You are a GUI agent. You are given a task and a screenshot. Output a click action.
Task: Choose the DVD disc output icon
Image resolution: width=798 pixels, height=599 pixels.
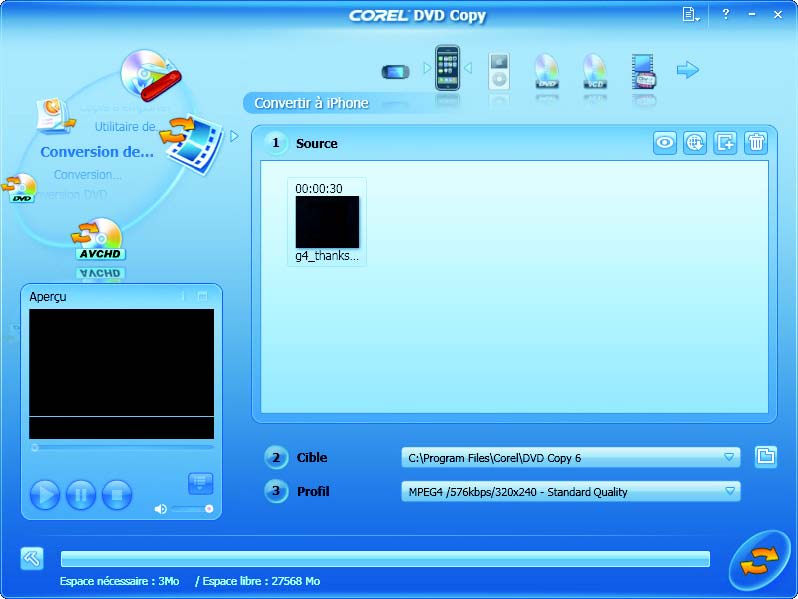(x=547, y=71)
